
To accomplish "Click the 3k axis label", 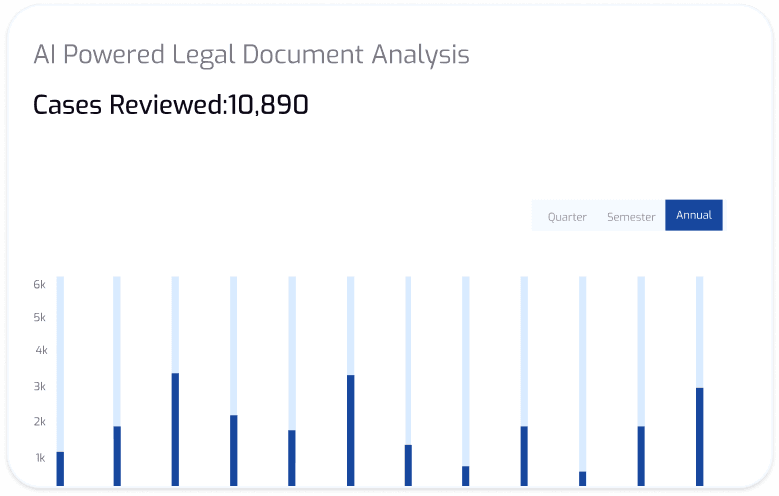I will pos(39,386).
